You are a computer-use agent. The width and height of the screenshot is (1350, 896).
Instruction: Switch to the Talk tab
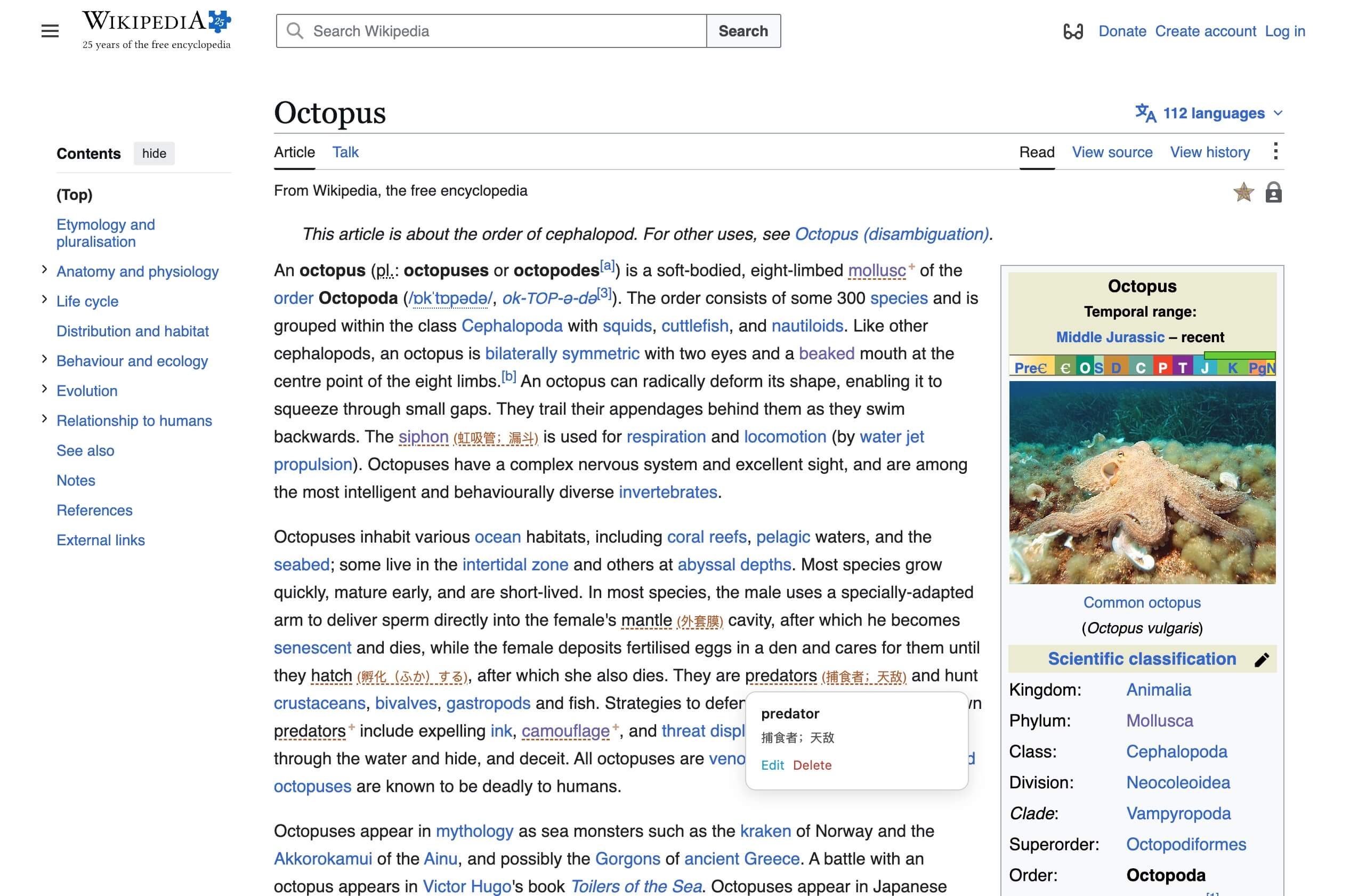click(x=345, y=152)
